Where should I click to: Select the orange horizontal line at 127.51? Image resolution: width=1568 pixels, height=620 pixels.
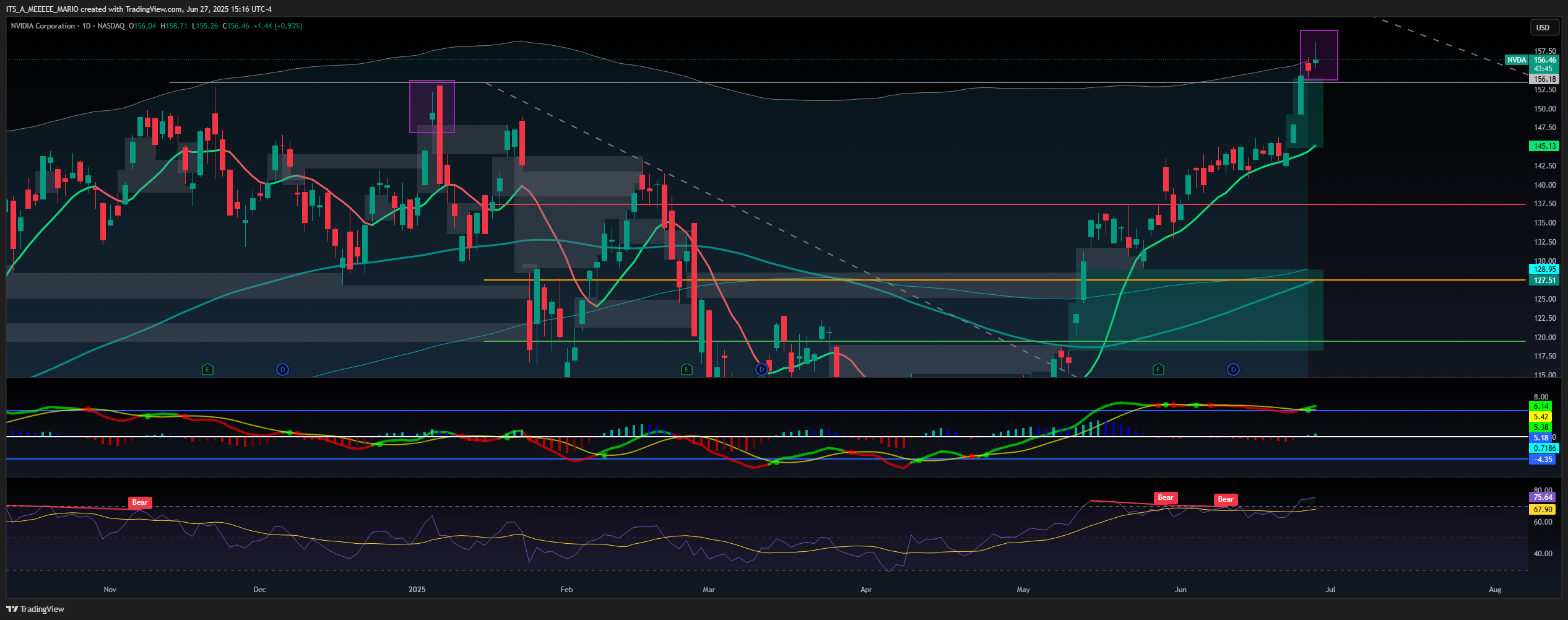tap(1004, 280)
